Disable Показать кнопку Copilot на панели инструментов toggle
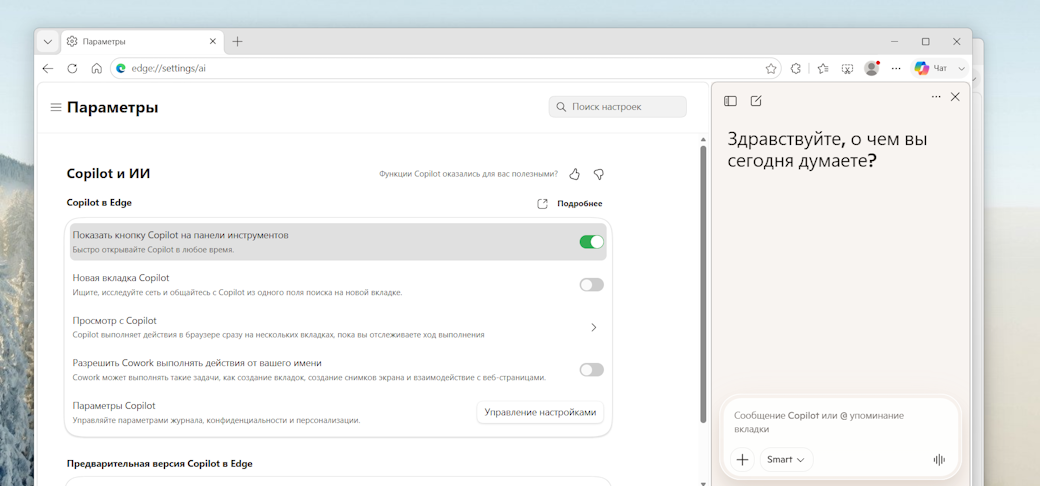1040x486 pixels. point(592,242)
